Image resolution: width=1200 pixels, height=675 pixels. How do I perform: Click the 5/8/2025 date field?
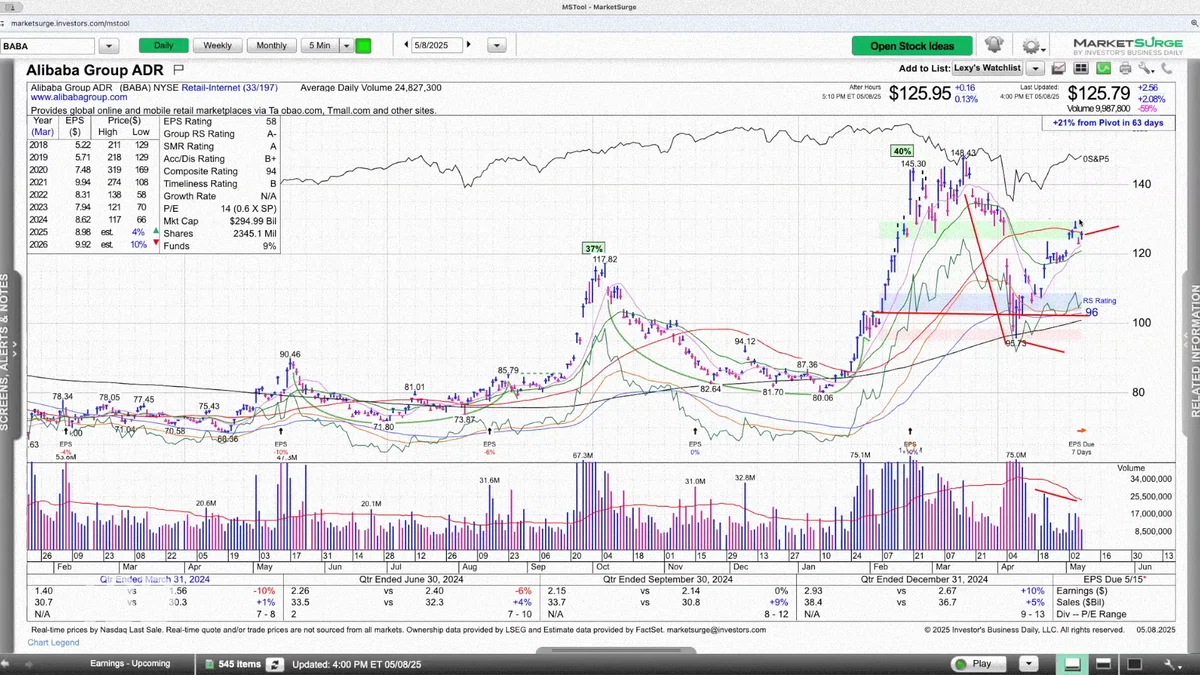[x=437, y=45]
